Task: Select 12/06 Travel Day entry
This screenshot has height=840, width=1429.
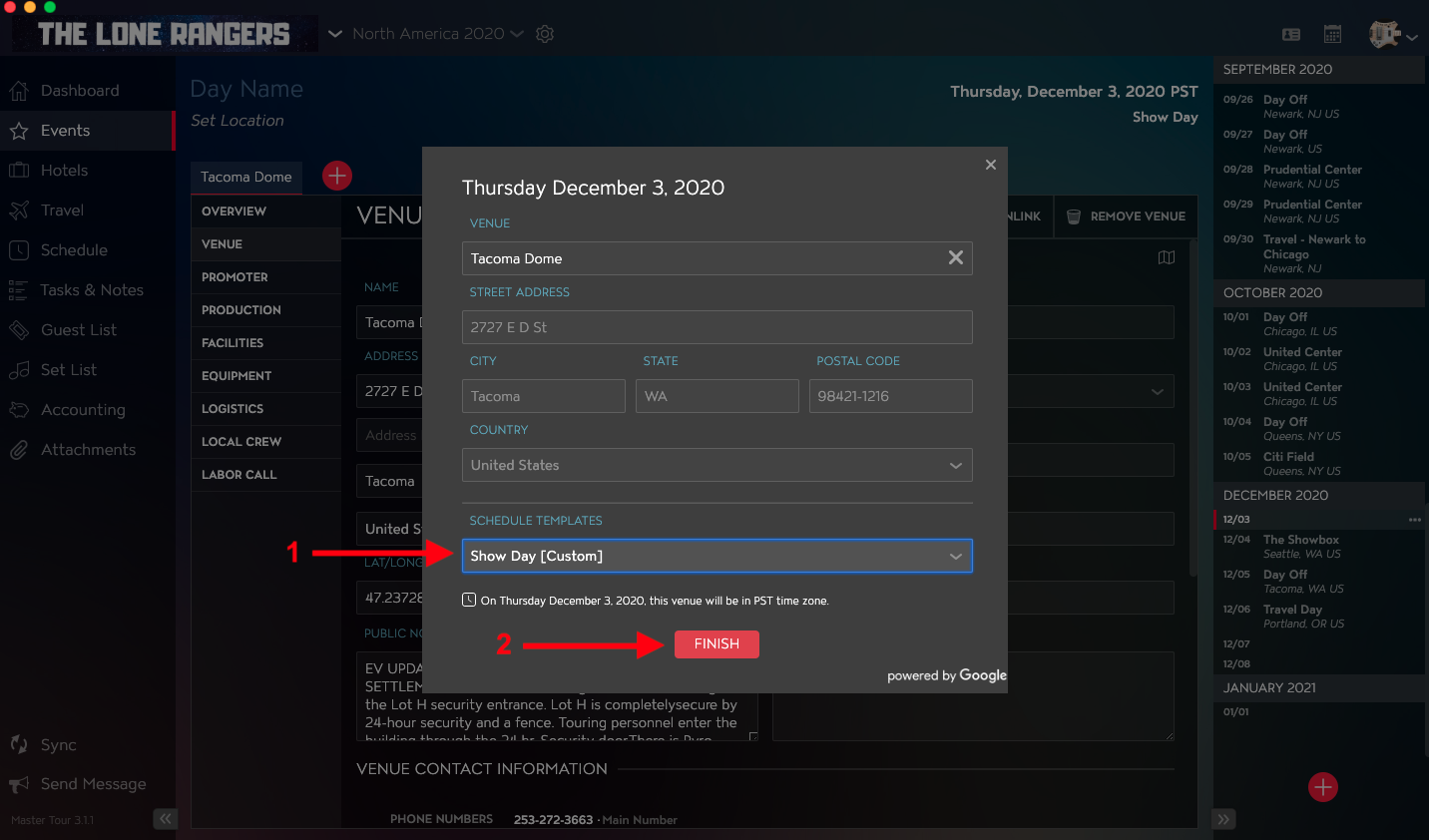Action: pyautogui.click(x=1317, y=617)
